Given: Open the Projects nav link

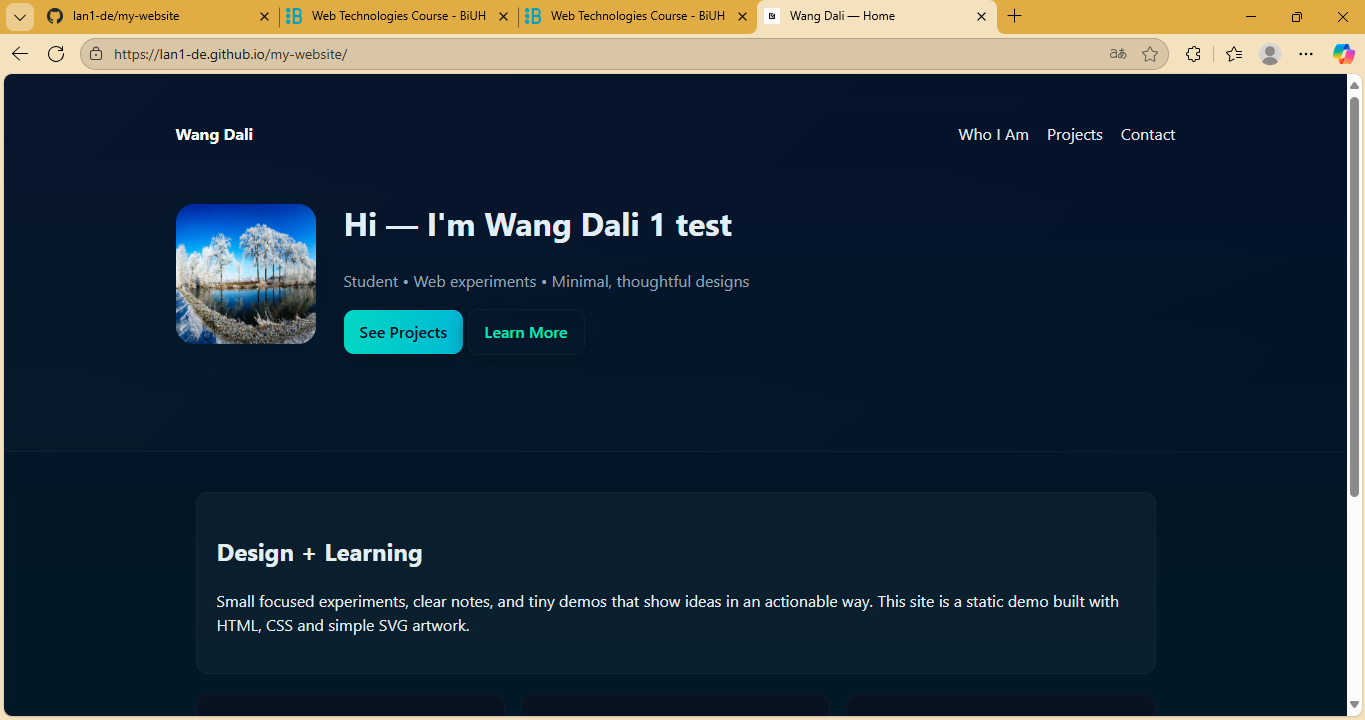Looking at the screenshot, I should pos(1075,135).
